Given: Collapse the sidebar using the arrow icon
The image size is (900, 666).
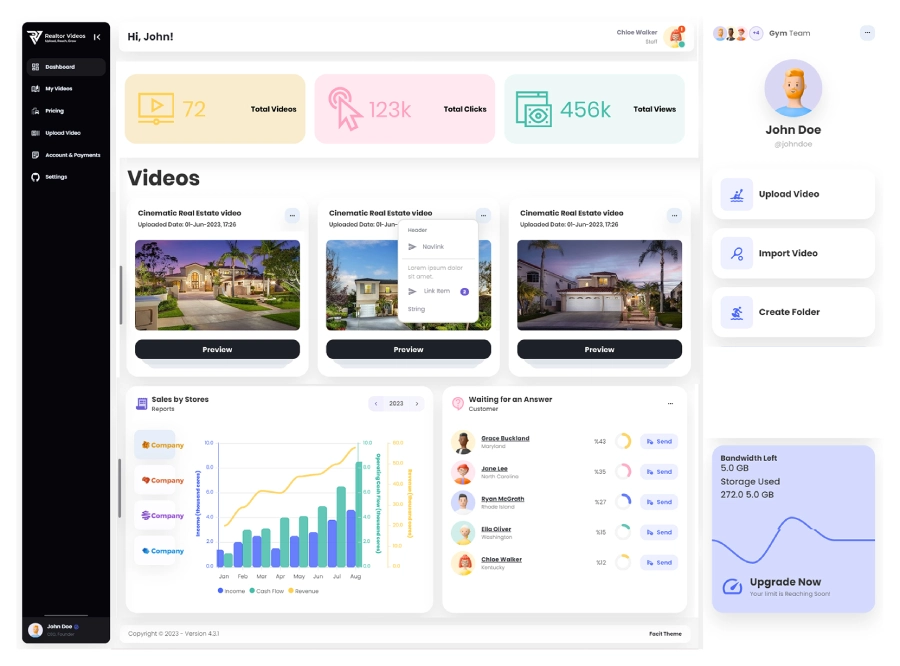Looking at the screenshot, I should [97, 37].
